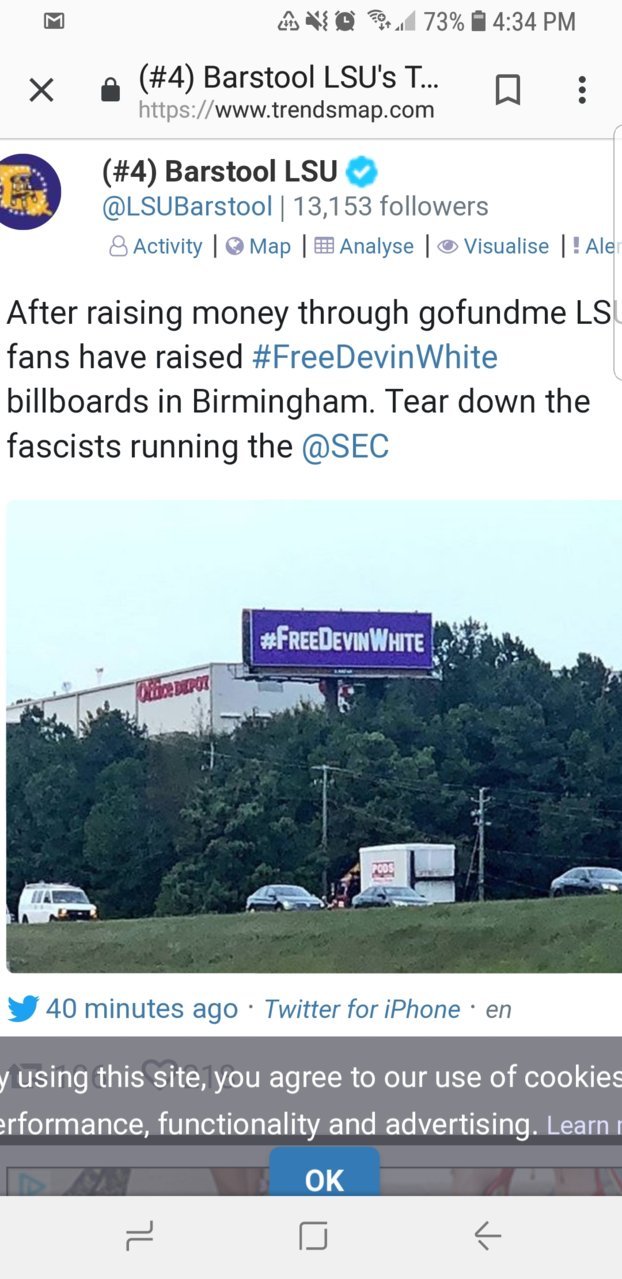
Task: Open the 40 minutes ago timestamp
Action: pyautogui.click(x=142, y=1009)
